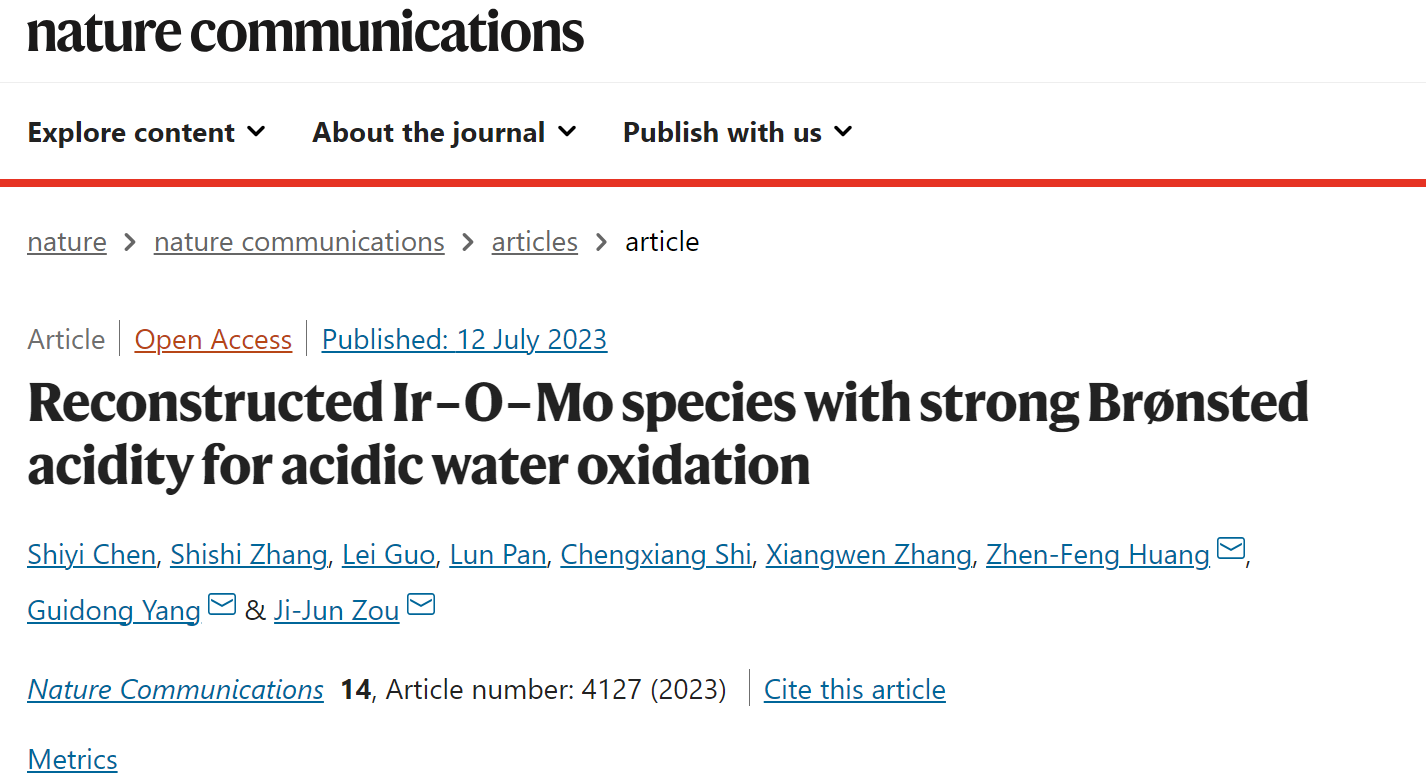Screen dimensions: 1426x784
Task: Click the Published: 12 July 2023 link
Action: (x=464, y=340)
